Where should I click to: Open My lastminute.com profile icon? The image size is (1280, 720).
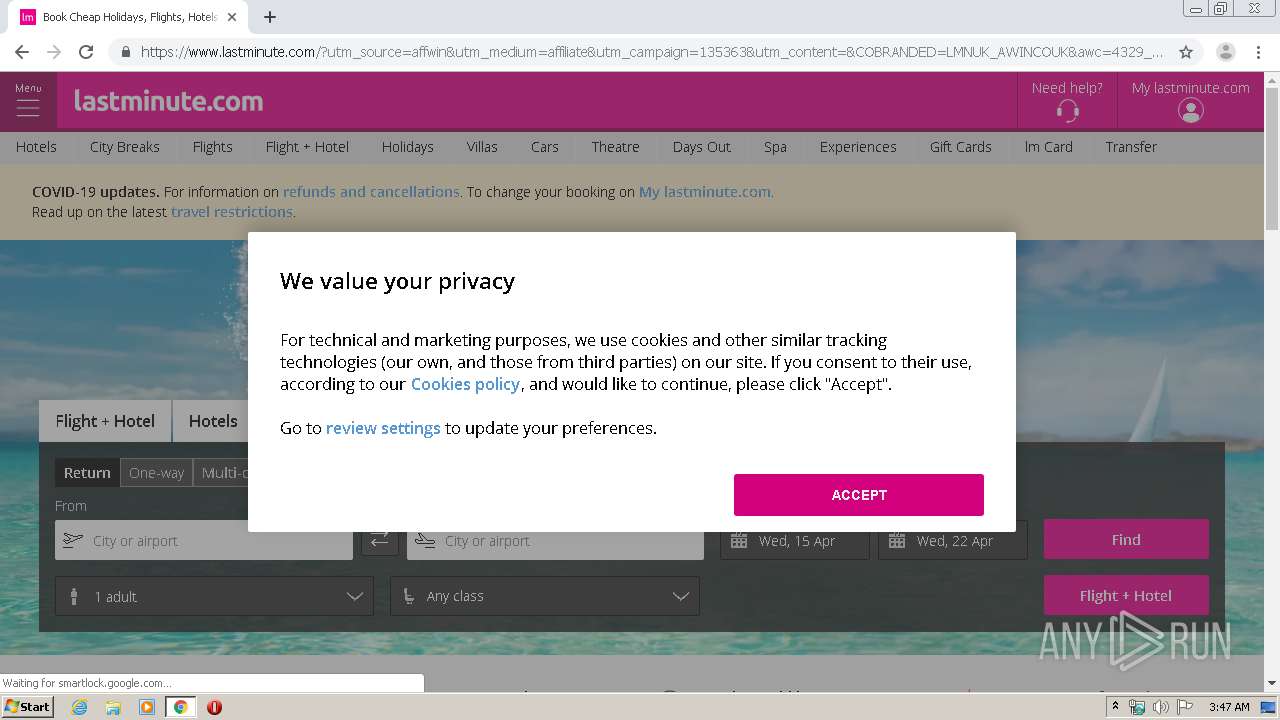tap(1190, 111)
